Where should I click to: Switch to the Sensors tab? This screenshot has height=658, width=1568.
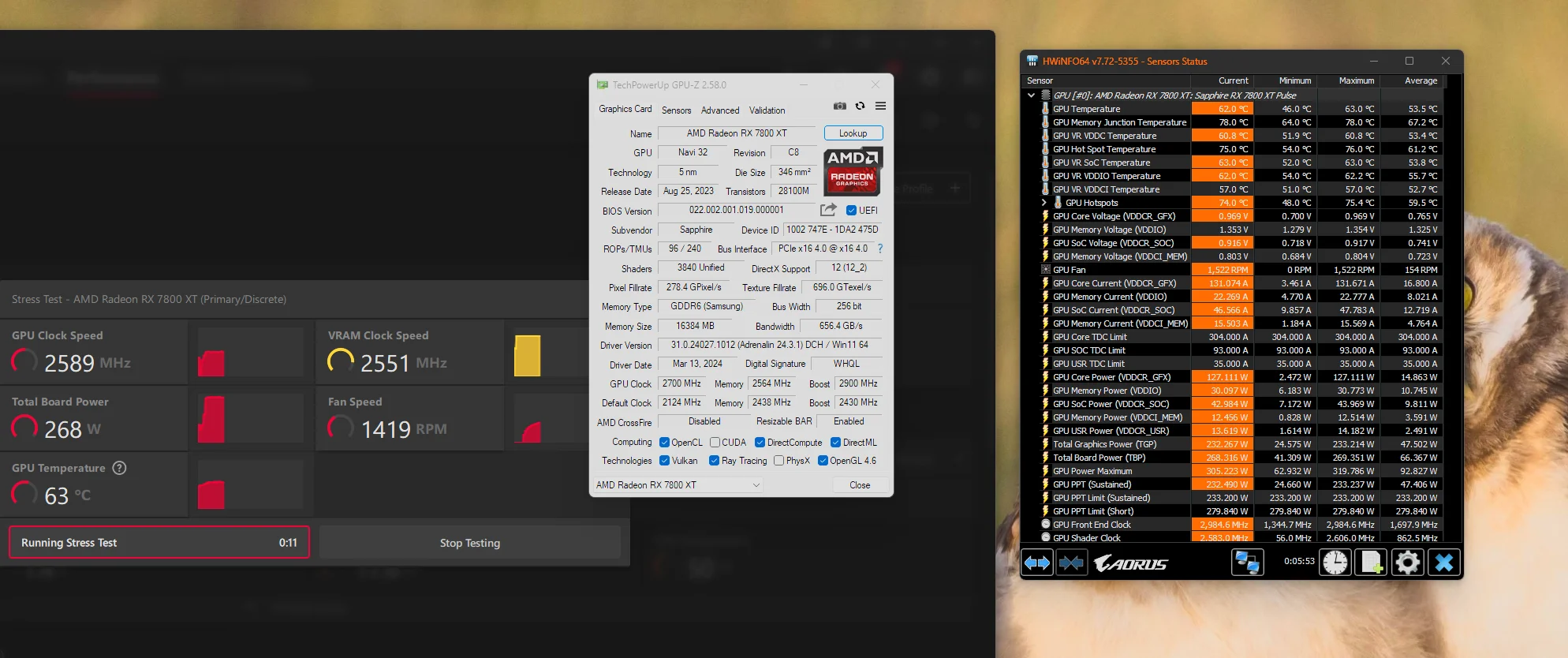pos(676,110)
